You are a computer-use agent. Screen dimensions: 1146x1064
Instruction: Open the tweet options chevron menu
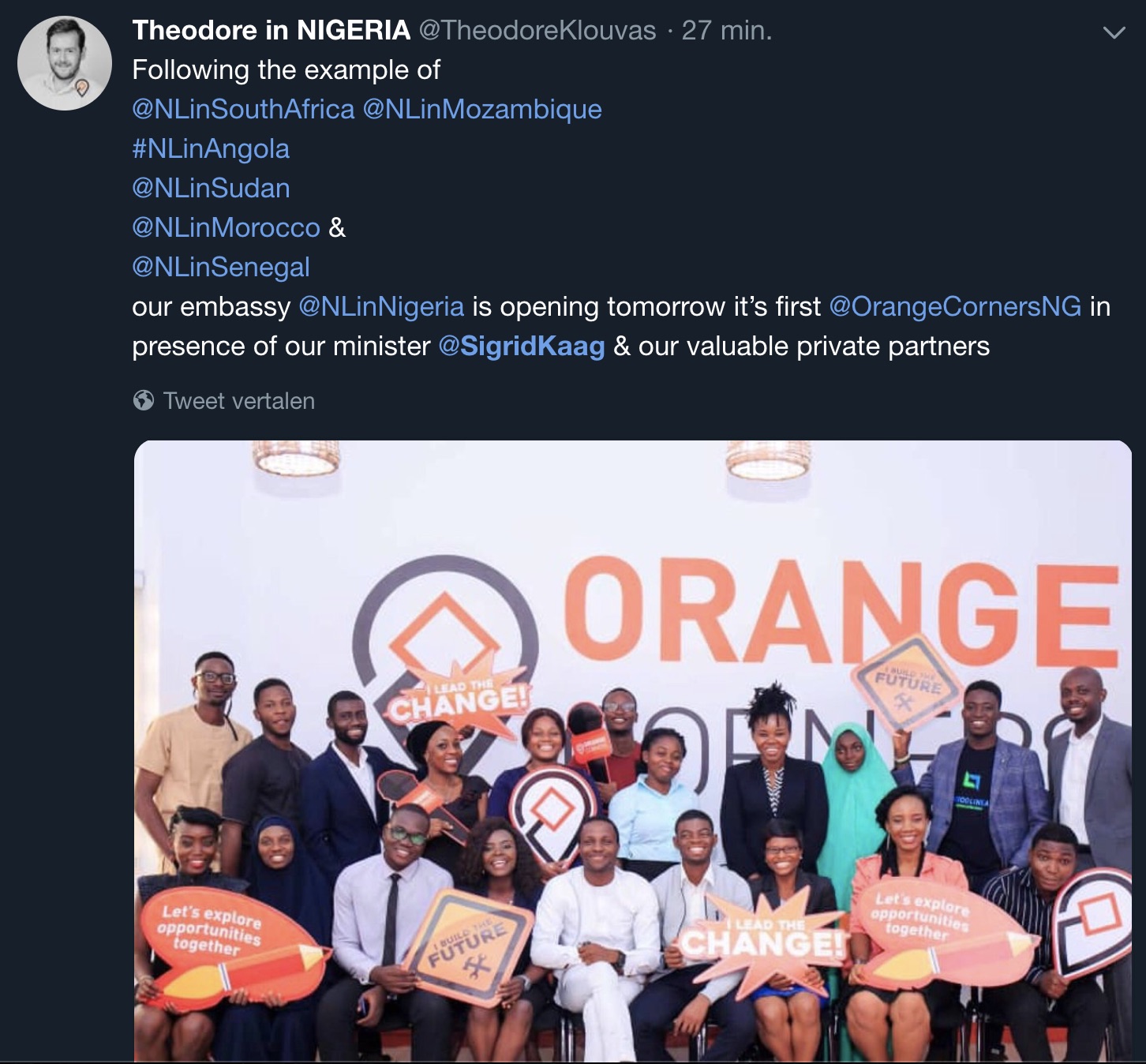coord(1114,33)
